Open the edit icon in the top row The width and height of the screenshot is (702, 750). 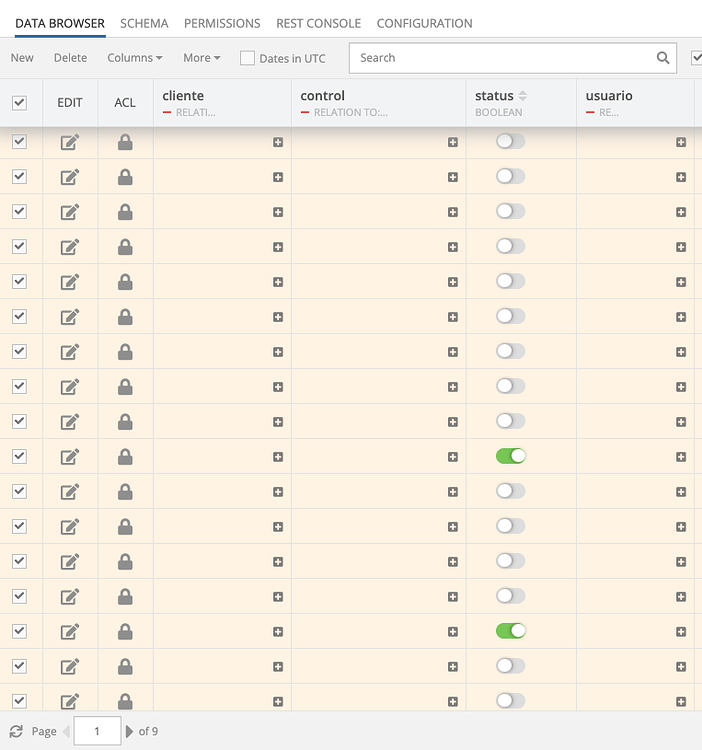coord(70,142)
